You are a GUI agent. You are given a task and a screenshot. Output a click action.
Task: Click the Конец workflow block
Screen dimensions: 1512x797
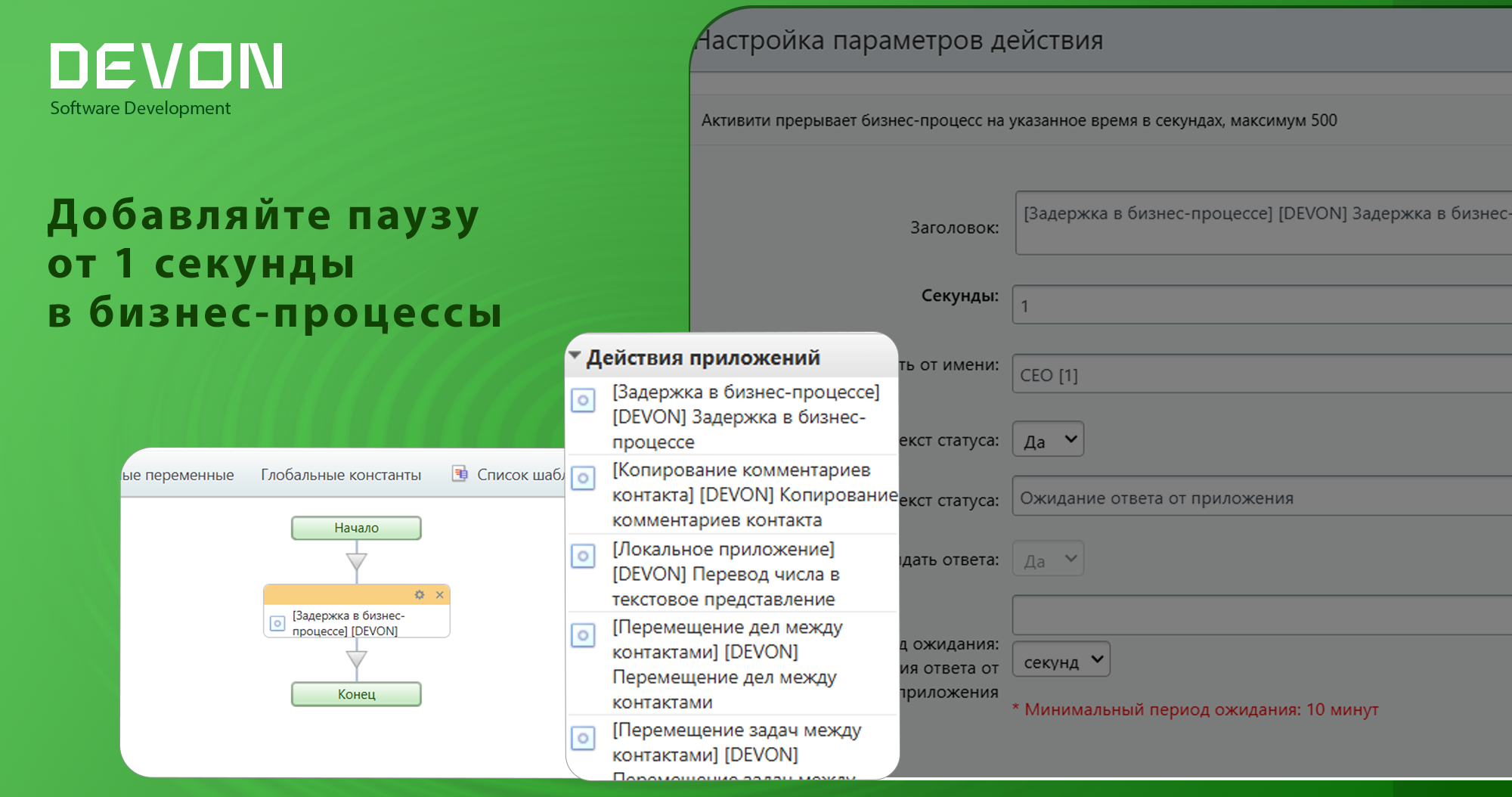click(356, 694)
